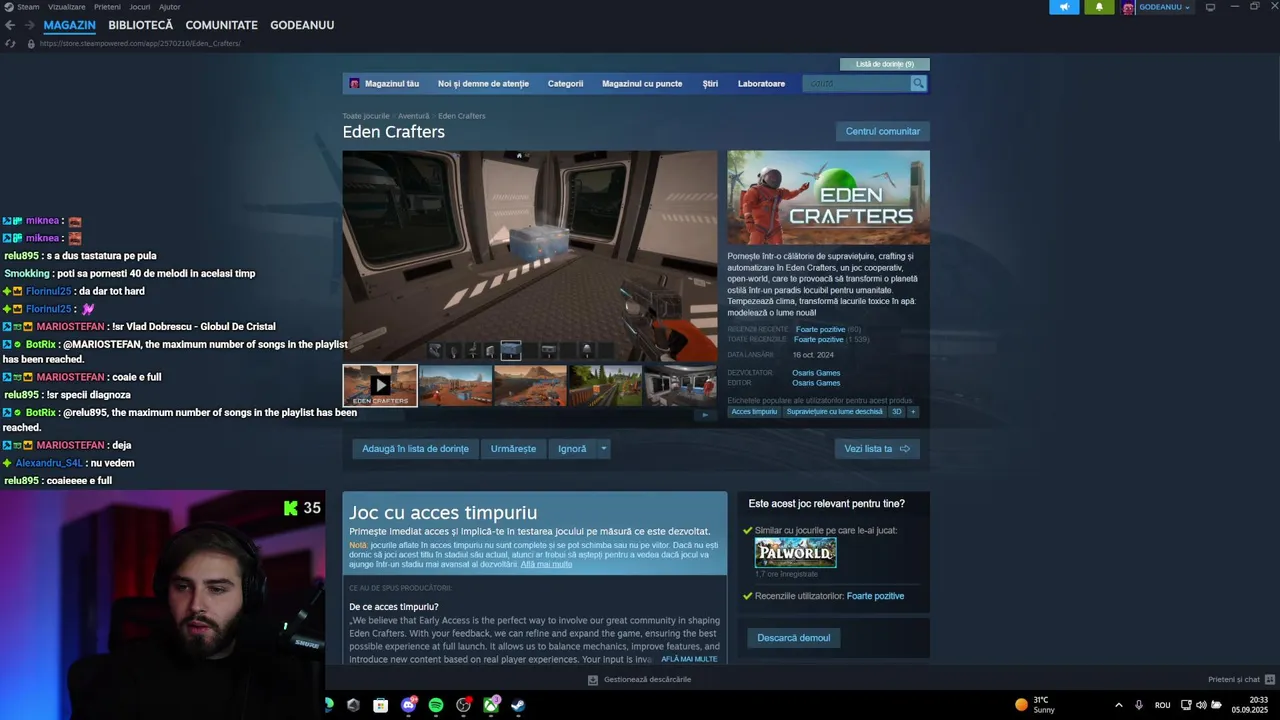Switch to the COMUNITATE tab
Screen dimensions: 1280x720
coord(221,25)
